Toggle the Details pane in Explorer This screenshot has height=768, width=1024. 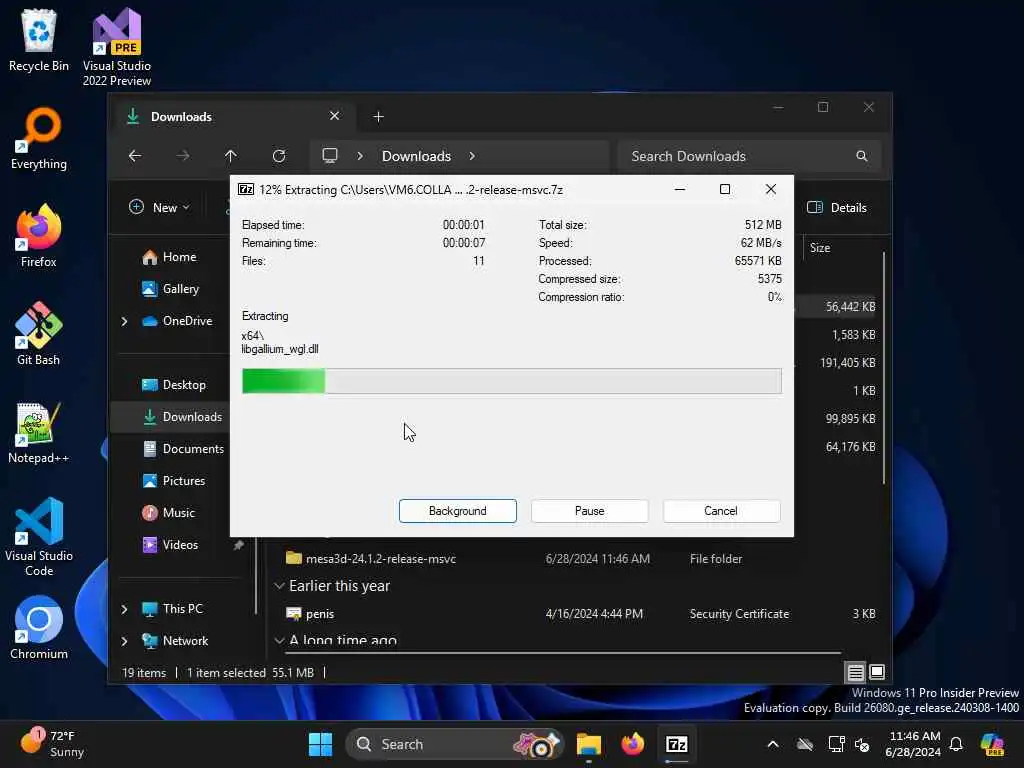(x=837, y=208)
